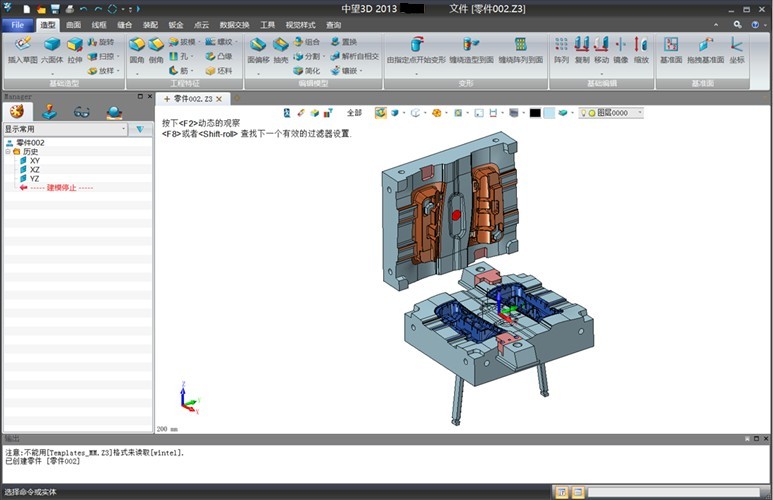The height and width of the screenshot is (500, 773).
Task: Close the 零件002.Z3 document tab
Action: [x=222, y=99]
